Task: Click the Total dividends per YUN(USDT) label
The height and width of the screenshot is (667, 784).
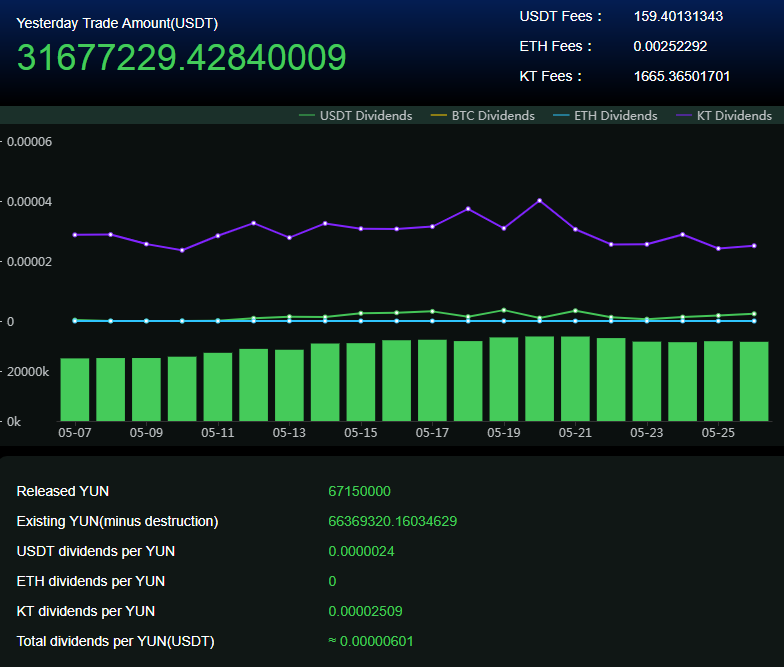Action: [x=116, y=642]
